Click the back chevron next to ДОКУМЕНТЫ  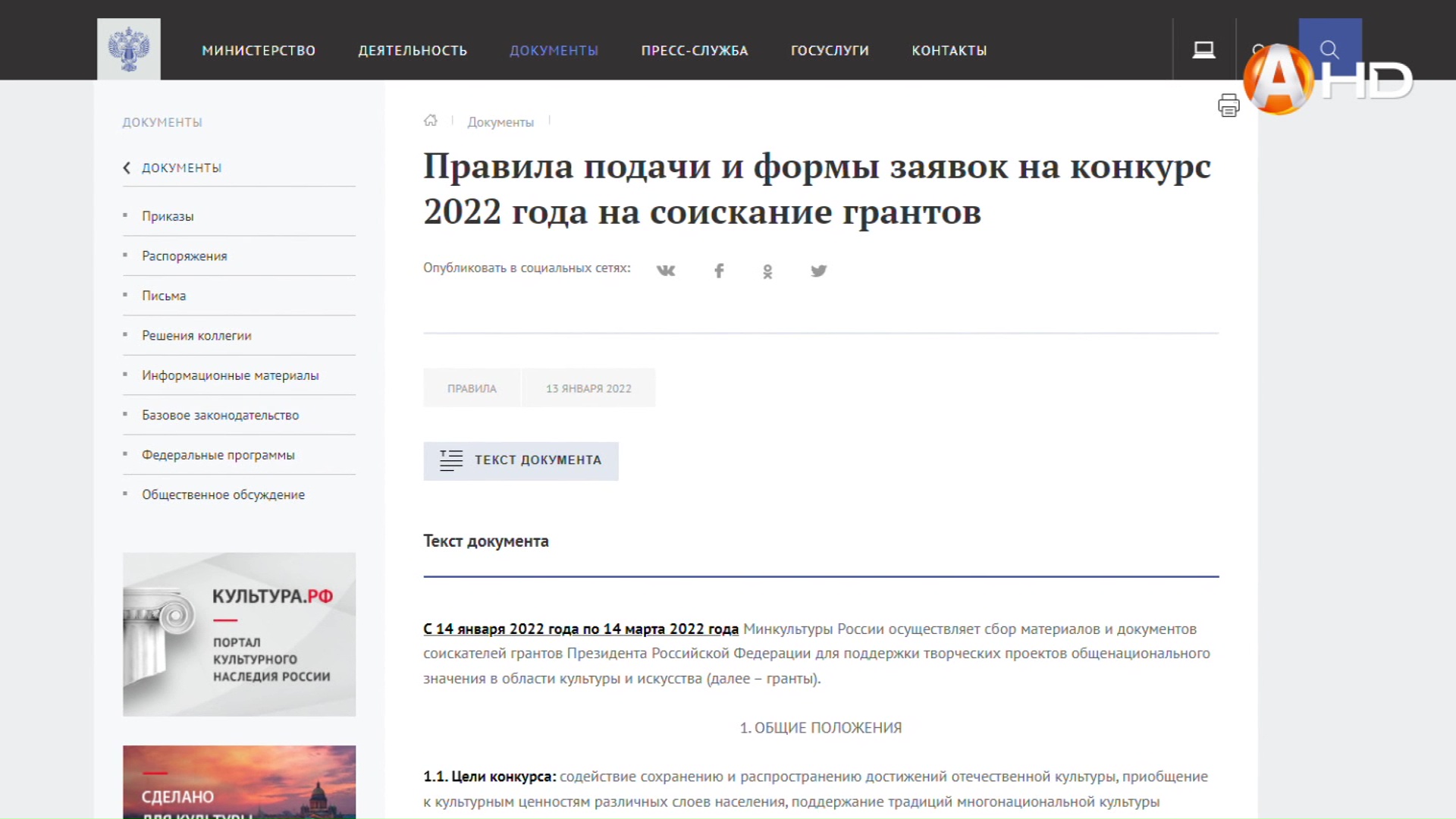pos(127,168)
